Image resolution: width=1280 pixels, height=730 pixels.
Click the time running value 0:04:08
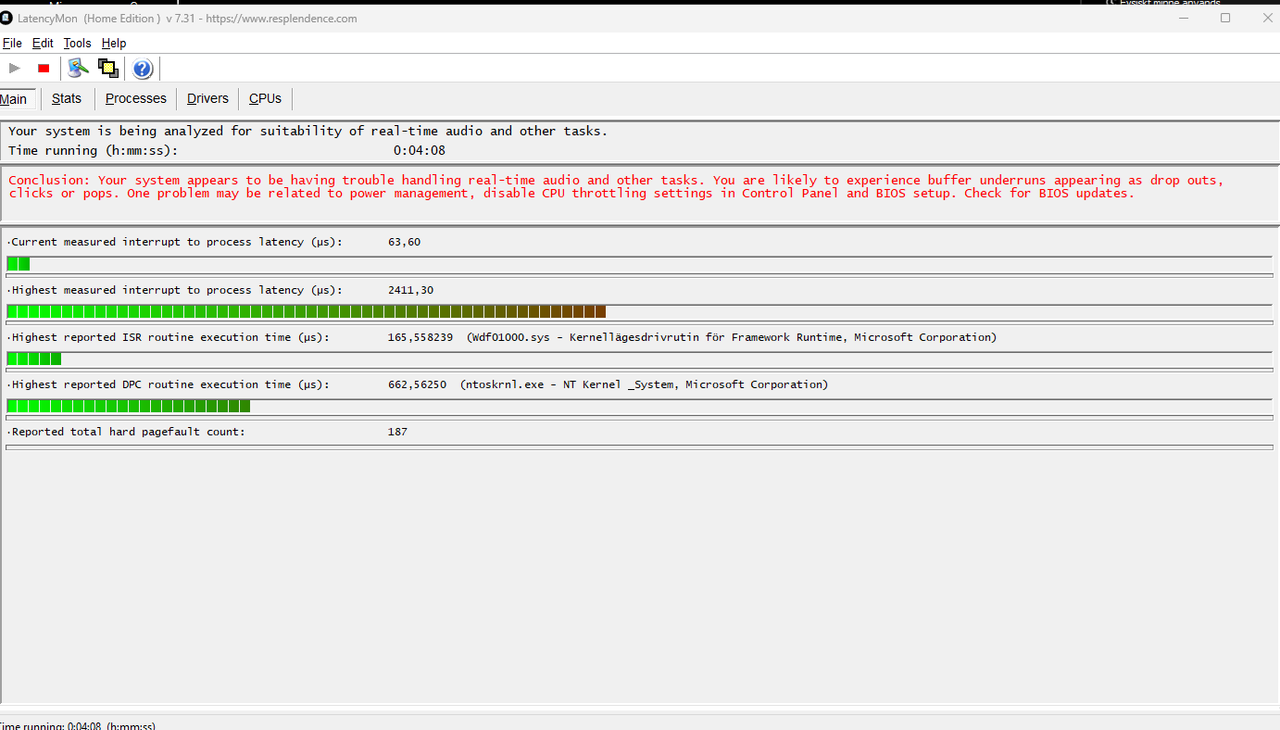point(420,150)
